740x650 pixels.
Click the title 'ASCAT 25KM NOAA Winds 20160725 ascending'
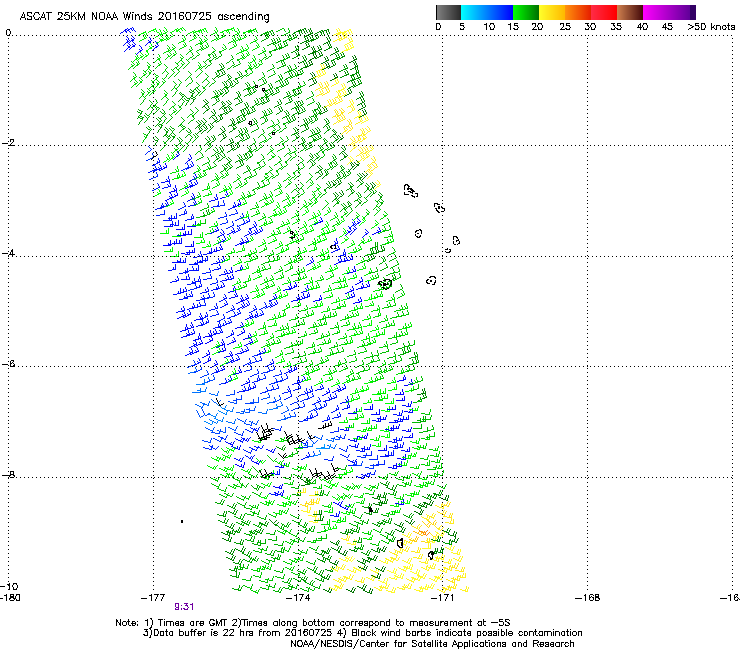(x=144, y=17)
